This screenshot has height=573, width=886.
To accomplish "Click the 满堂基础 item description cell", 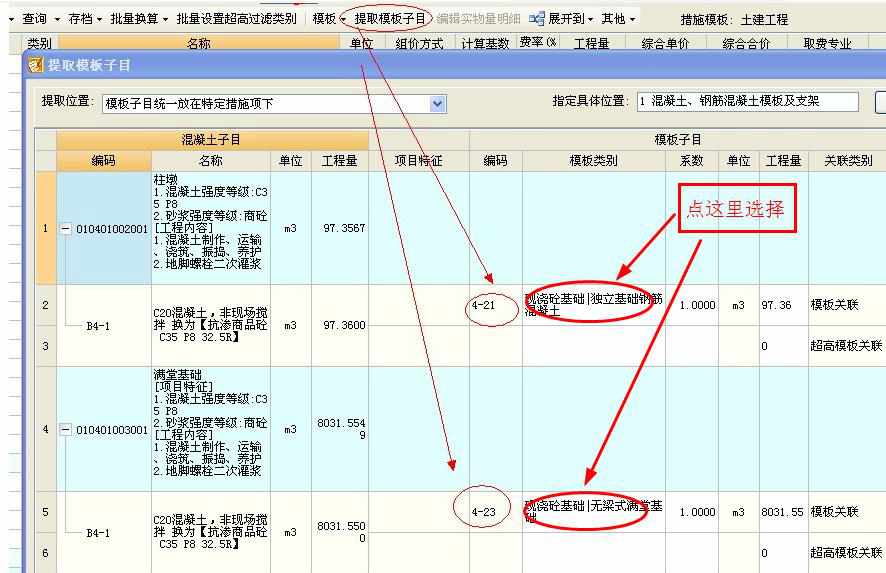I will coord(211,429).
